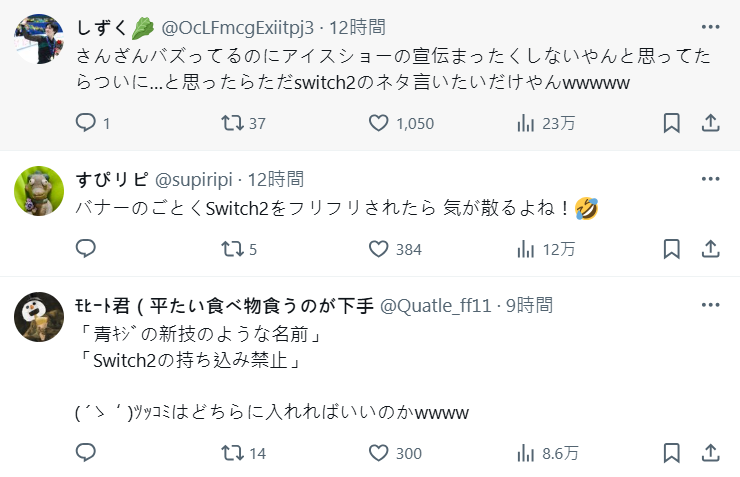
Task: Like Quatle_ff11's tweet with 300 likes
Action: pyautogui.click(x=379, y=453)
